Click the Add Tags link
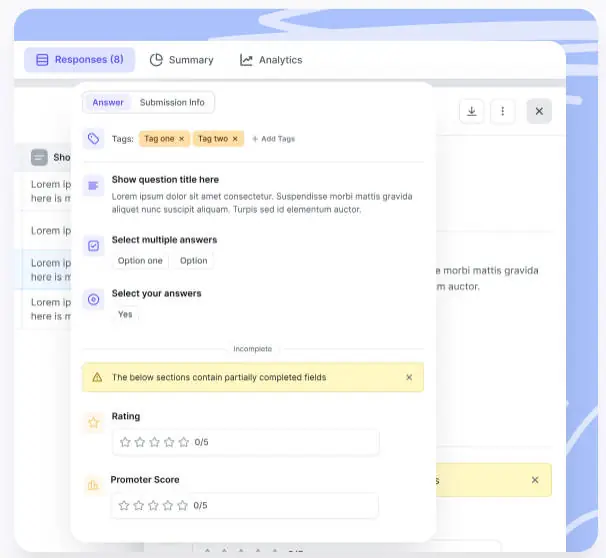This screenshot has height=558, width=606. coord(274,139)
